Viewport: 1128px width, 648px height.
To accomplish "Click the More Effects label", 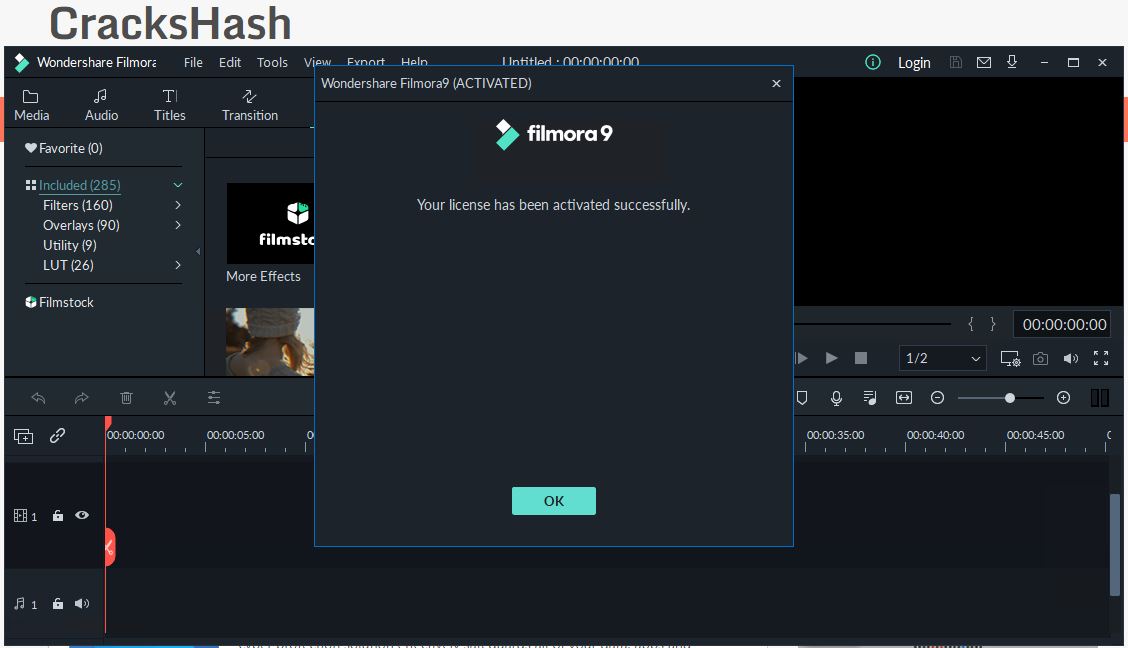I will point(263,276).
